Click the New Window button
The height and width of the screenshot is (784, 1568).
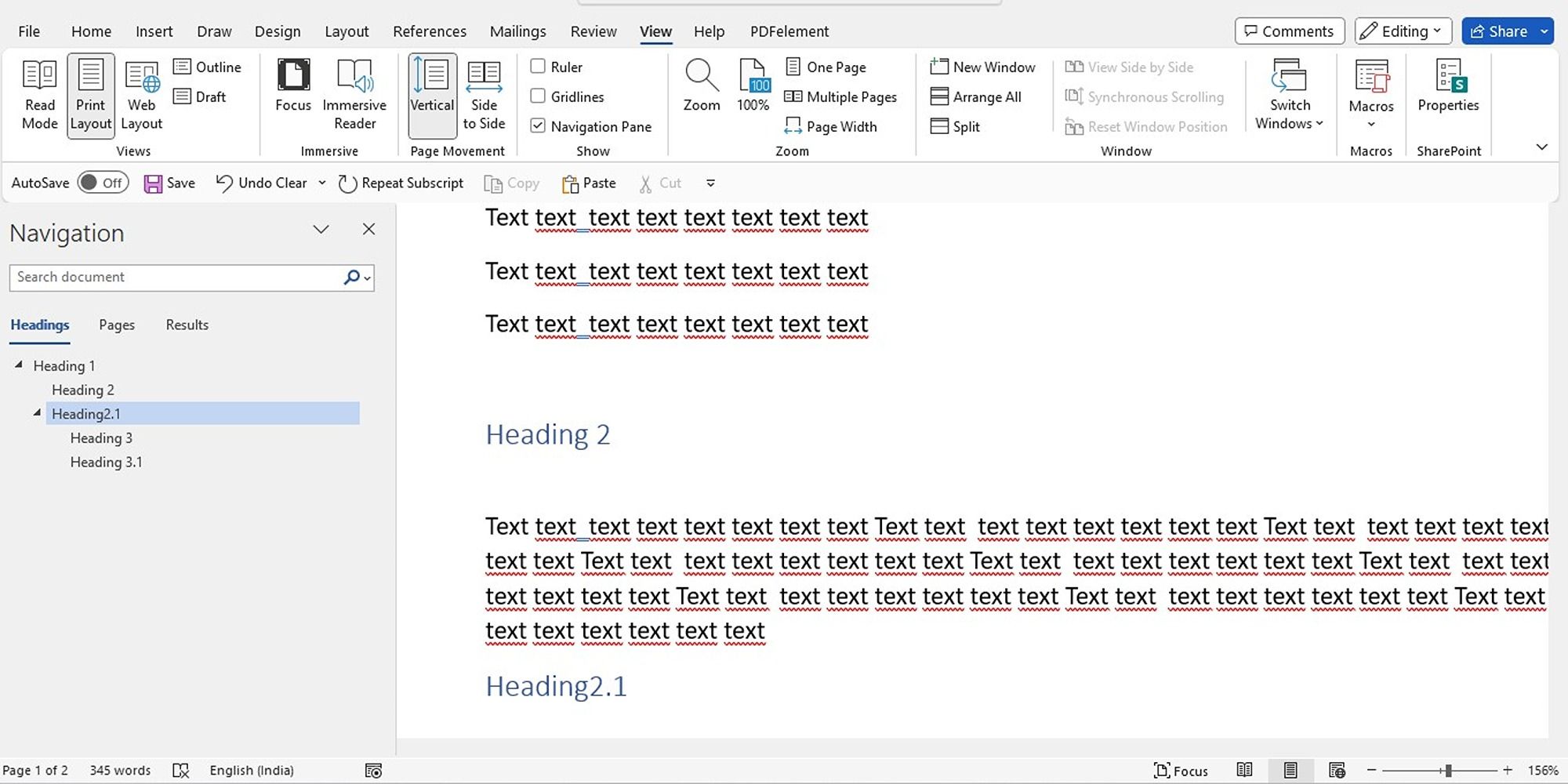982,67
